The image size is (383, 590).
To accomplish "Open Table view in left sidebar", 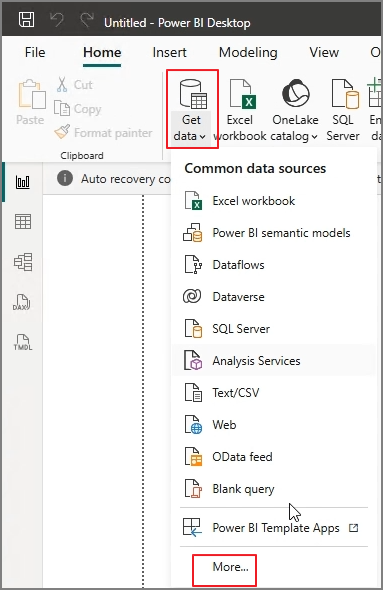I will point(23,222).
